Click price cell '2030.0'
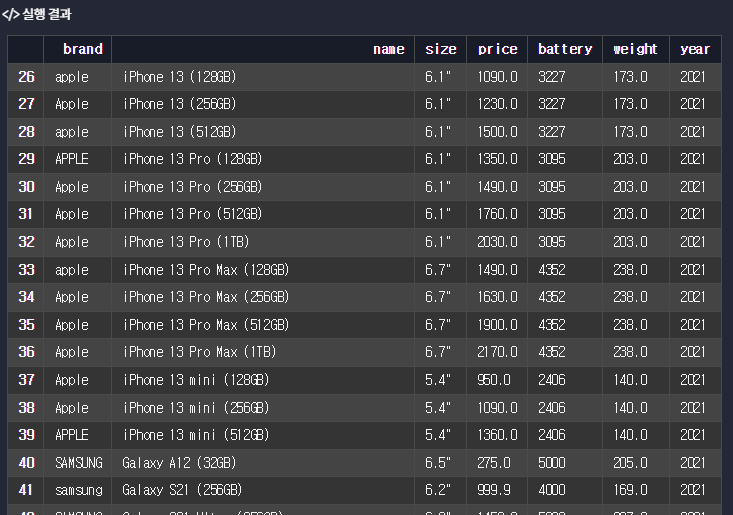This screenshot has height=515, width=733. (497, 242)
